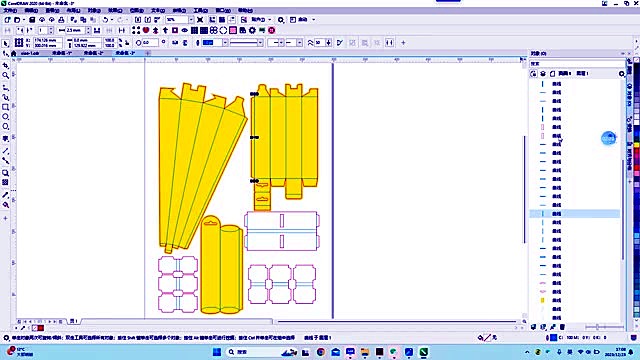Open the 文件 (File) menu
640x360 pixels.
(x=10, y=10)
